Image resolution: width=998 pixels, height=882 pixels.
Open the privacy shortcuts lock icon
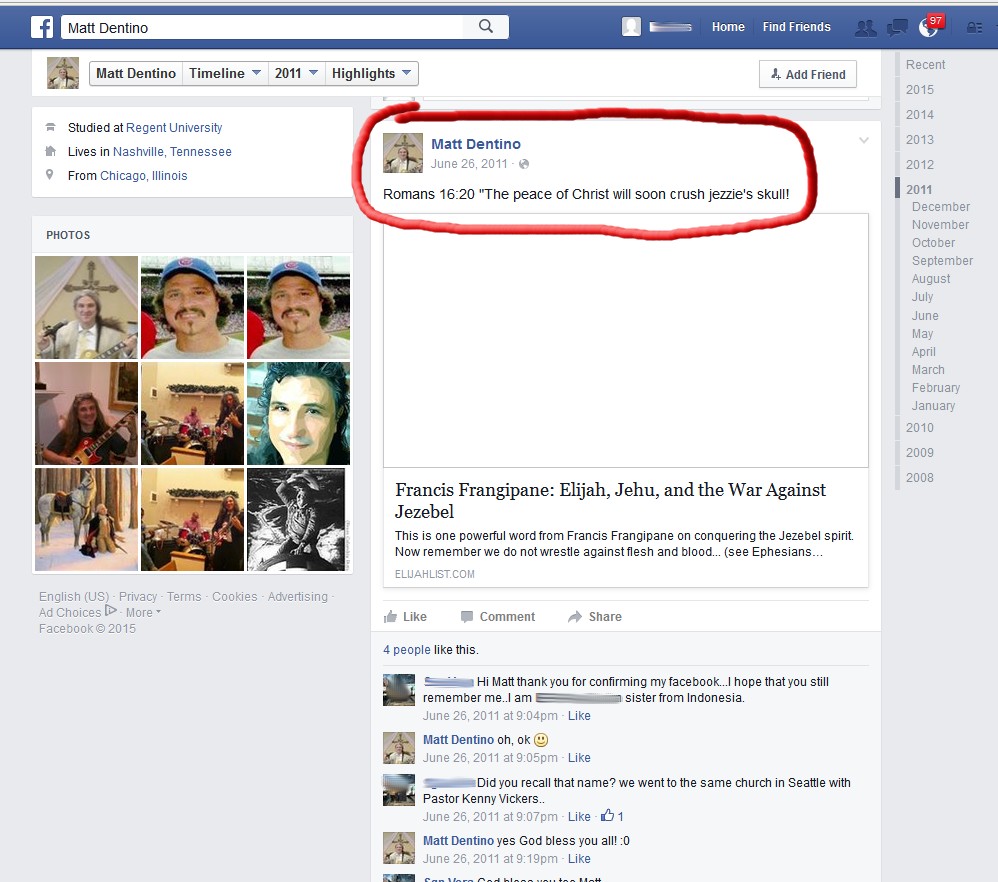coord(974,27)
